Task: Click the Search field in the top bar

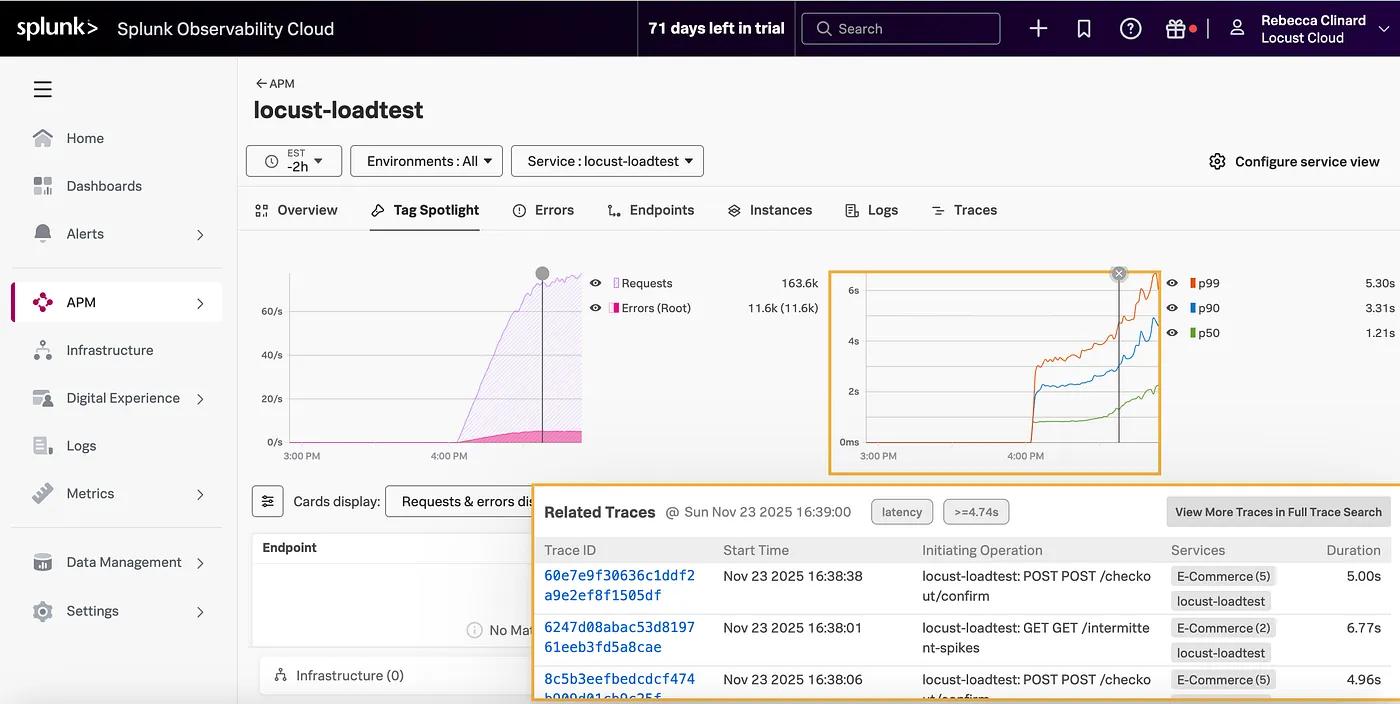Action: [900, 28]
